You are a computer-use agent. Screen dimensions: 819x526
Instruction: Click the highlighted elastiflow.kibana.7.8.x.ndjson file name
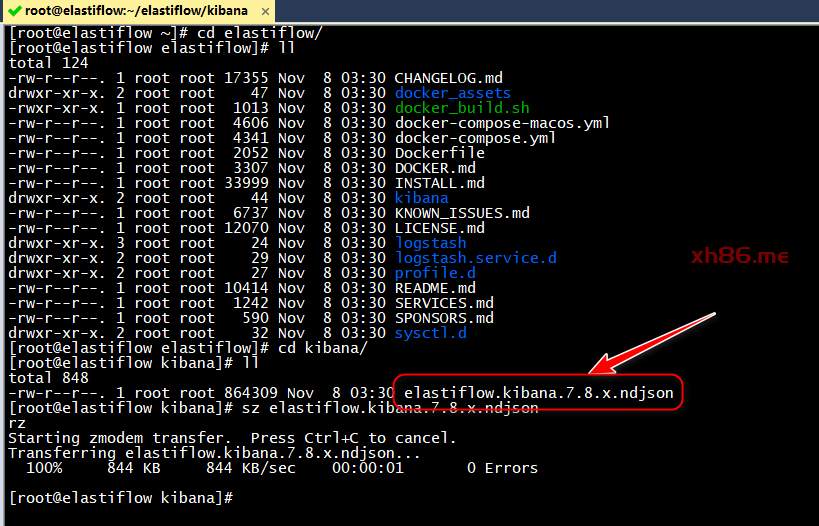coord(538,393)
